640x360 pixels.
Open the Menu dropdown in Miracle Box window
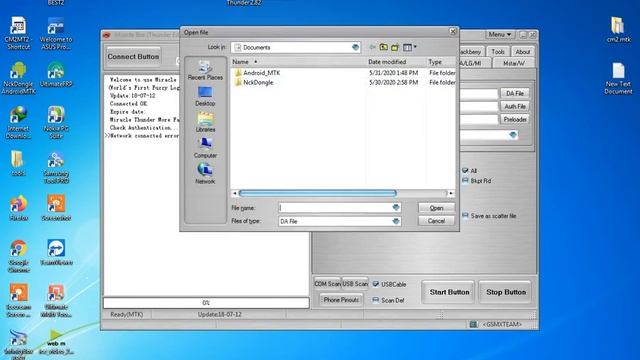pos(499,35)
